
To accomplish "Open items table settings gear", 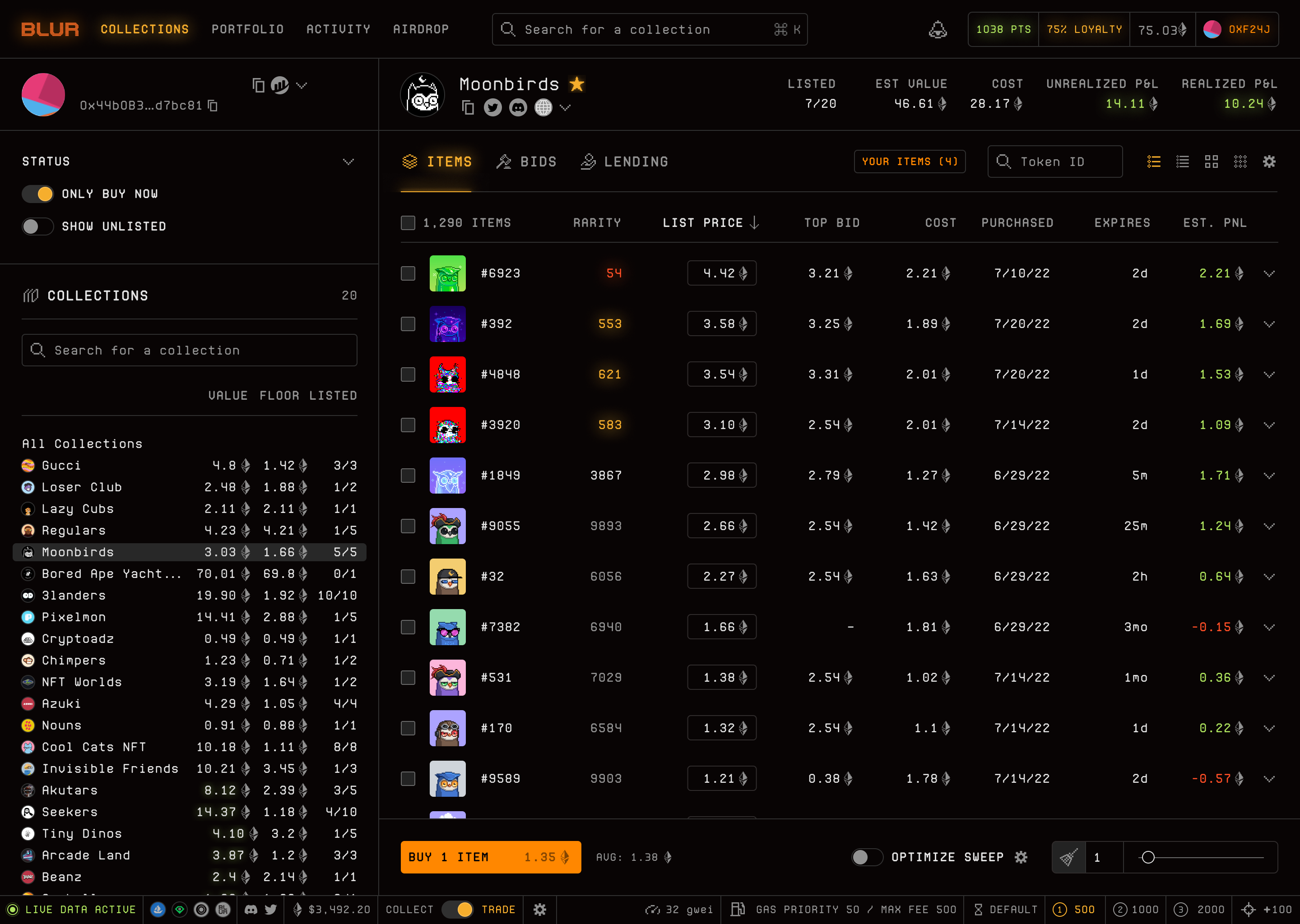I will (1269, 162).
